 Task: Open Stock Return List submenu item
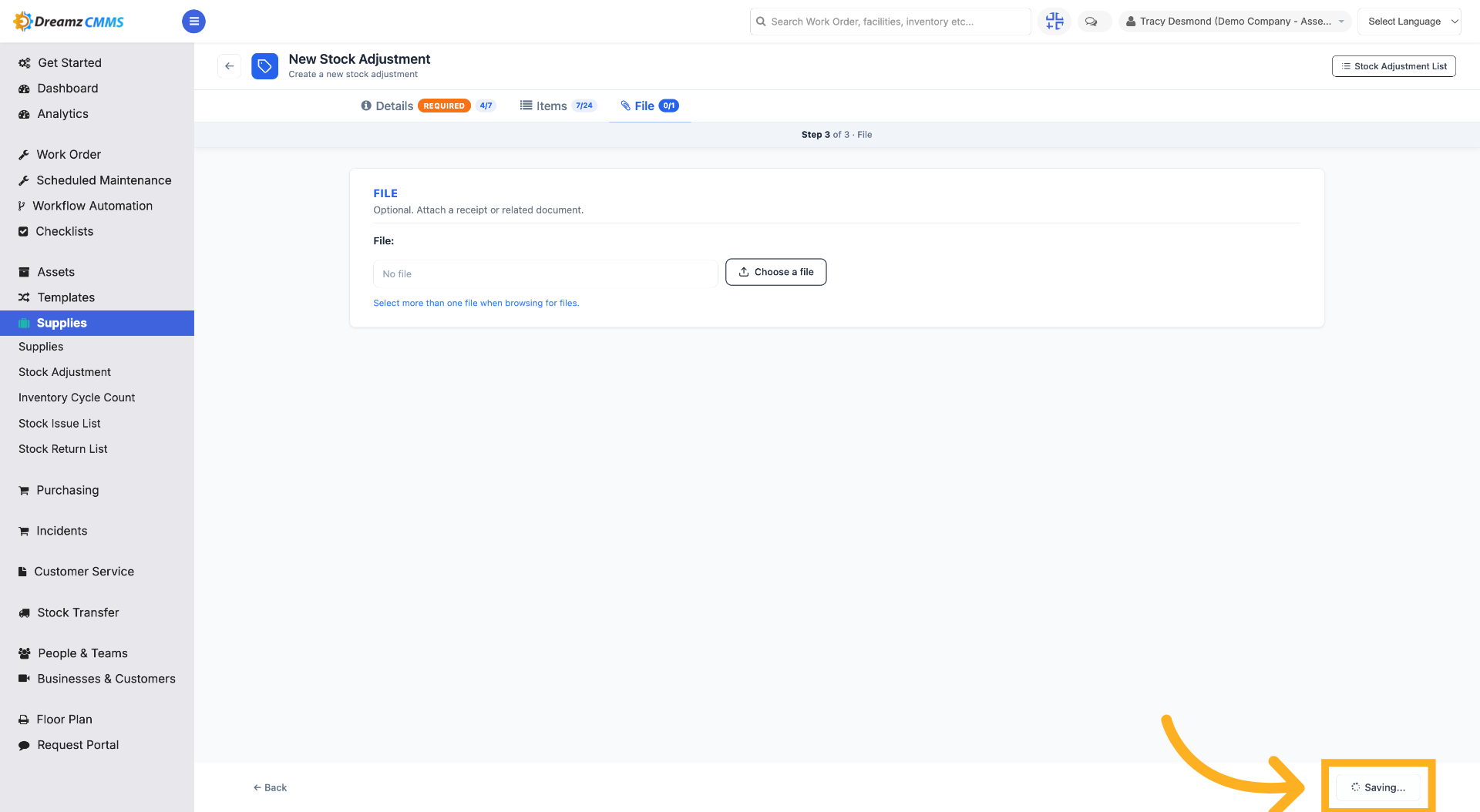pyautogui.click(x=63, y=449)
